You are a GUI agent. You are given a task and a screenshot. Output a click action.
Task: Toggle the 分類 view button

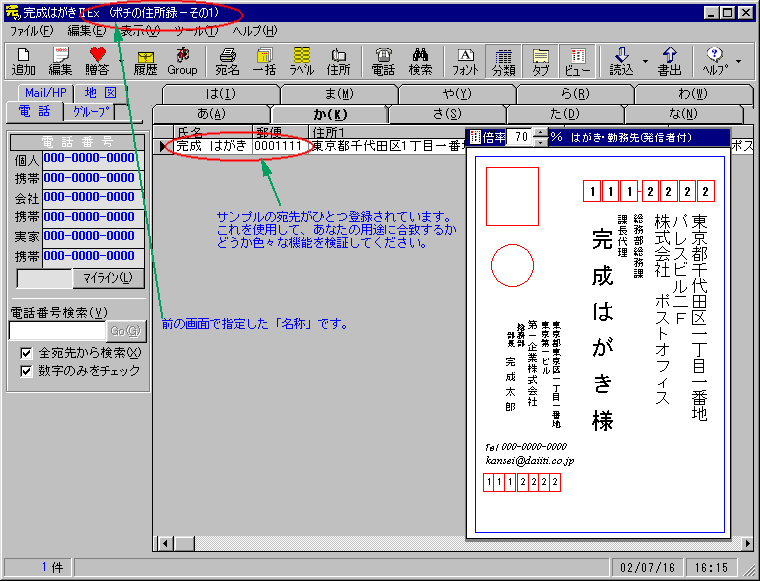point(504,61)
